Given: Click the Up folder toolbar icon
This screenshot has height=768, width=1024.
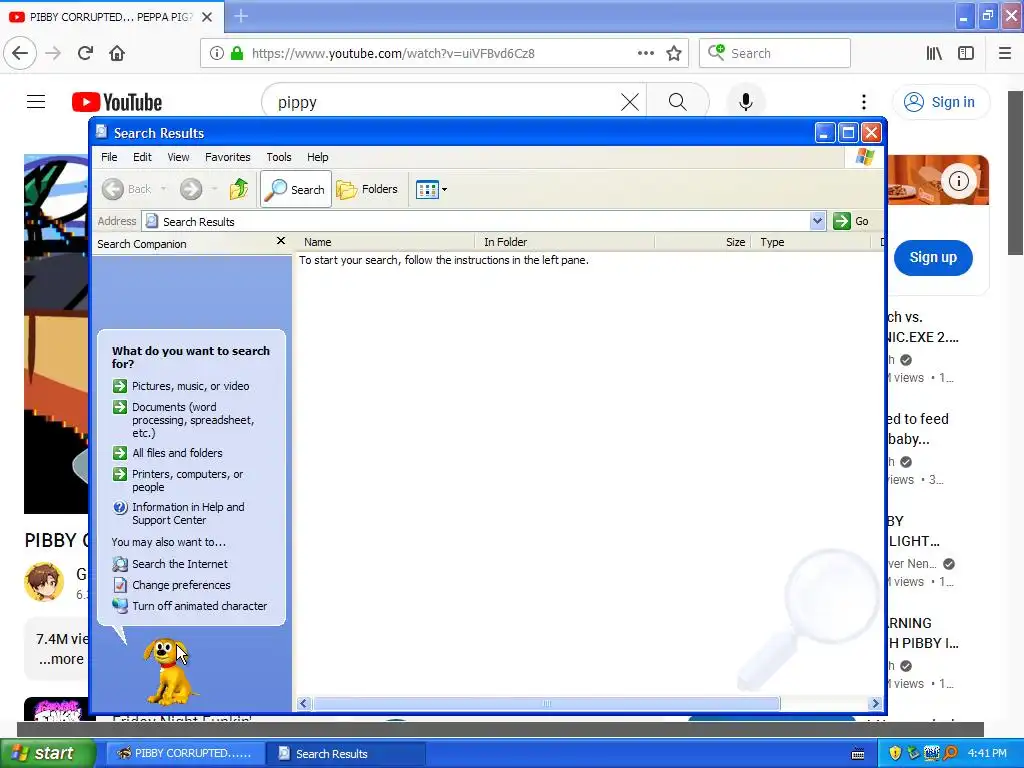Looking at the screenshot, I should coord(239,189).
